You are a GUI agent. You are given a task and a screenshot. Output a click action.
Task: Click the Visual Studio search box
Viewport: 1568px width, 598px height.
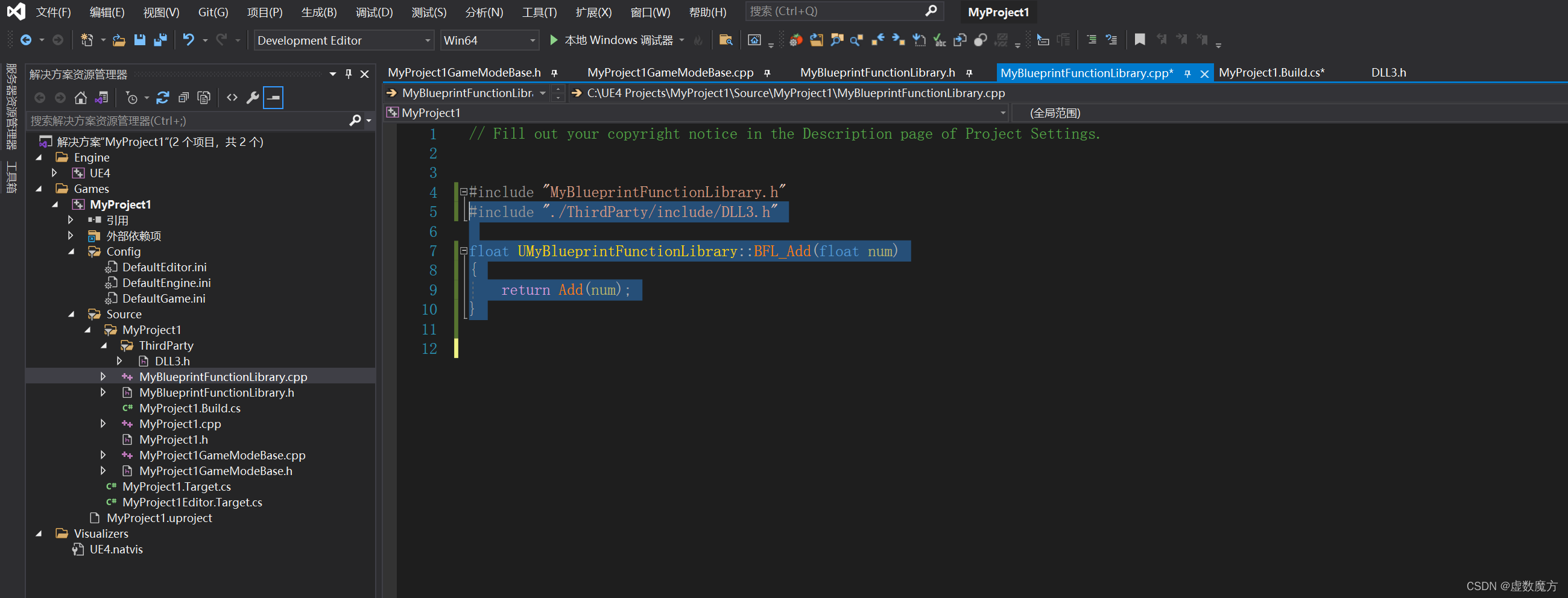click(x=844, y=11)
